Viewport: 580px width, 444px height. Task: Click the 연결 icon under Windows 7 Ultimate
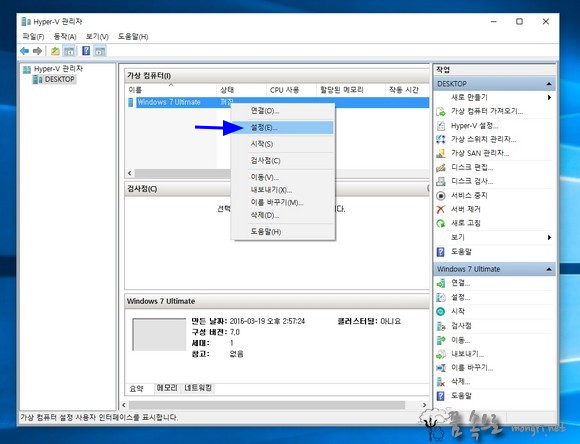pos(441,283)
